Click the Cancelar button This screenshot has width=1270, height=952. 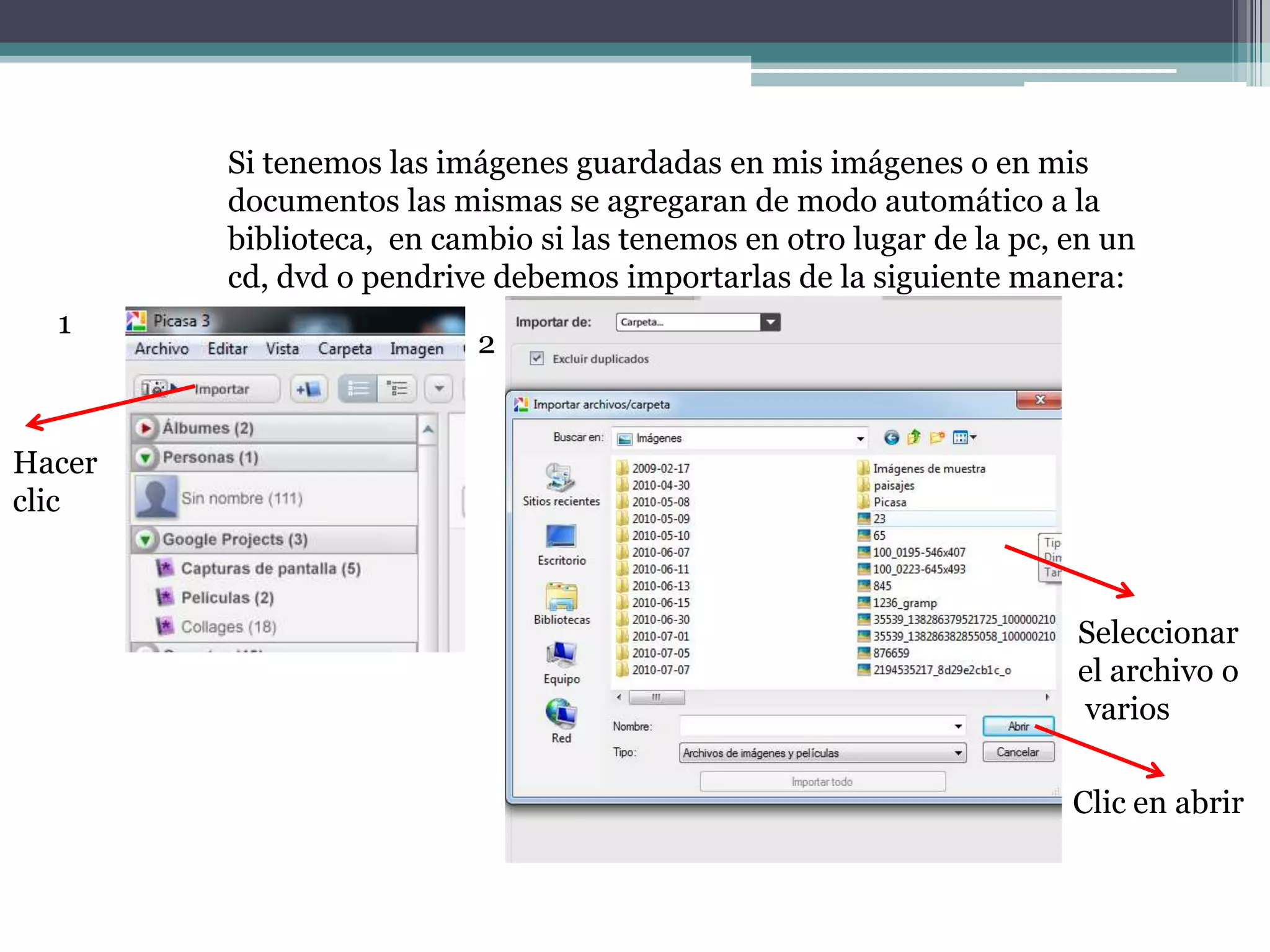[1018, 752]
